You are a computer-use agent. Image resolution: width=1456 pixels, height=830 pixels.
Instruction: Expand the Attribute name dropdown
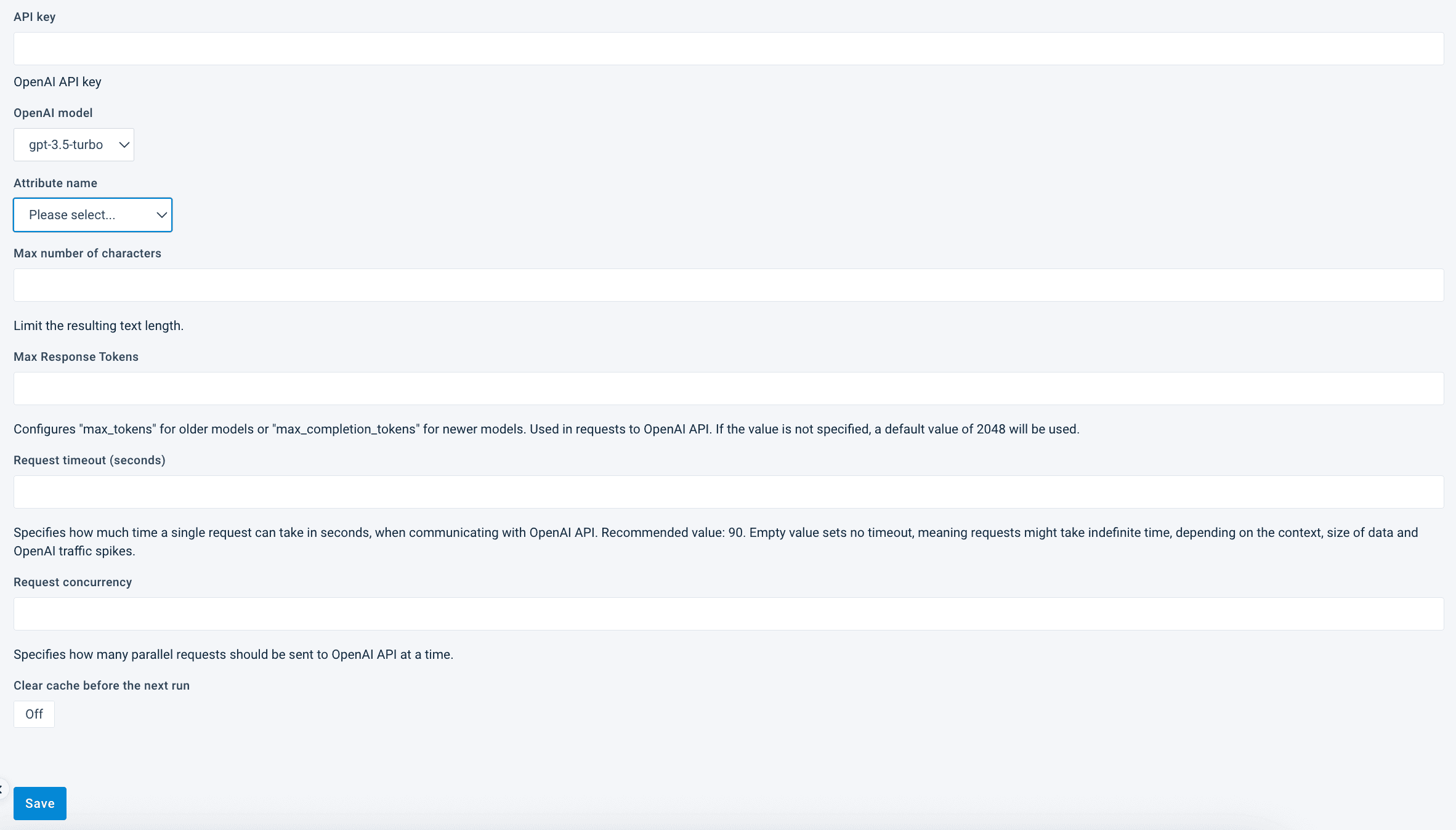pyautogui.click(x=92, y=215)
